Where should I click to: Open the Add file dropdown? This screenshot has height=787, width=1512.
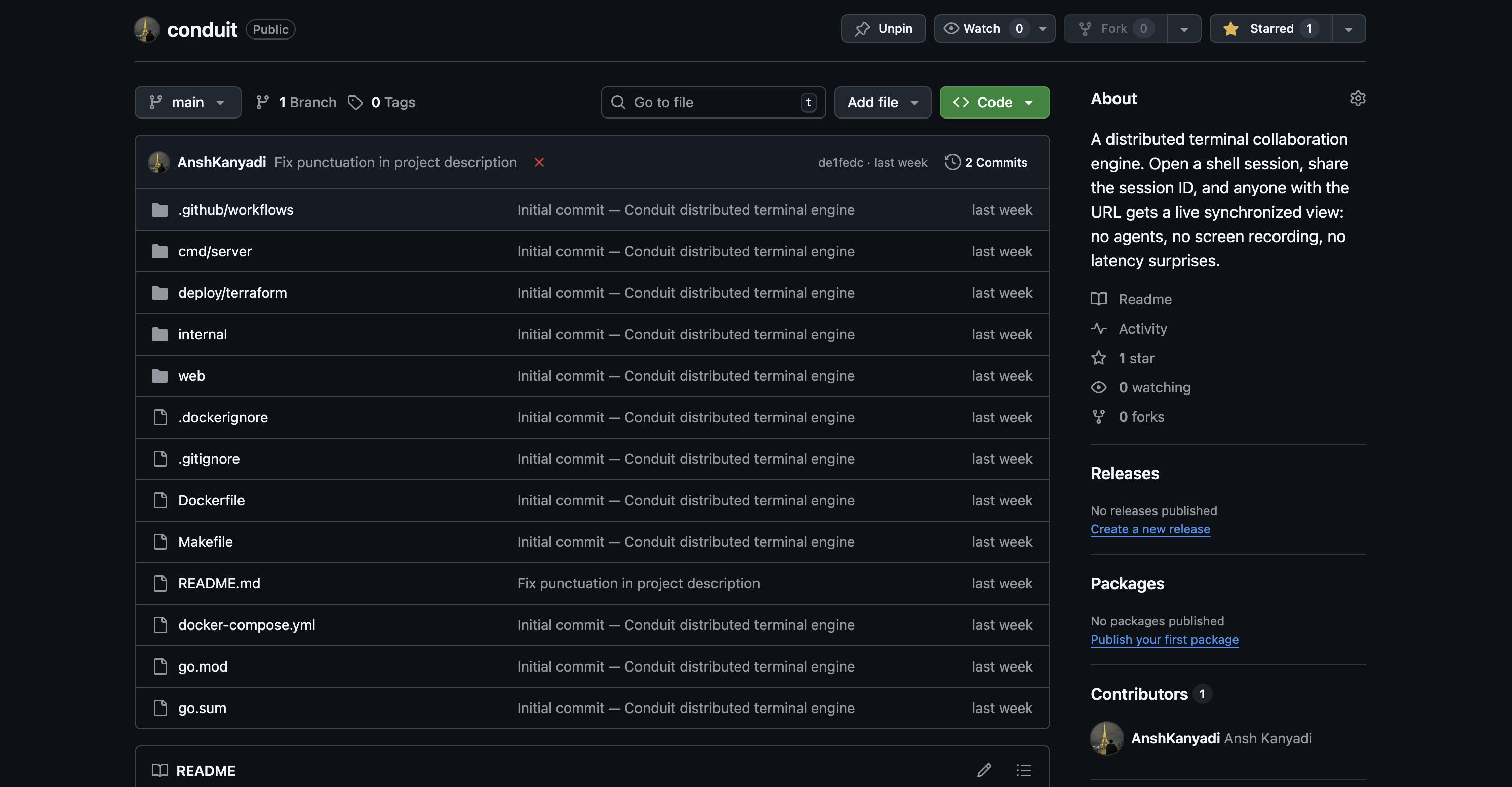tap(882, 103)
